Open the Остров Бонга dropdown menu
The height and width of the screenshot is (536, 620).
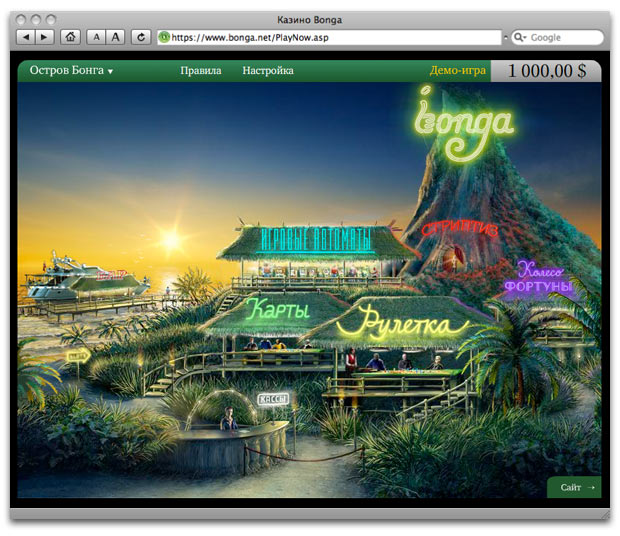[x=71, y=71]
